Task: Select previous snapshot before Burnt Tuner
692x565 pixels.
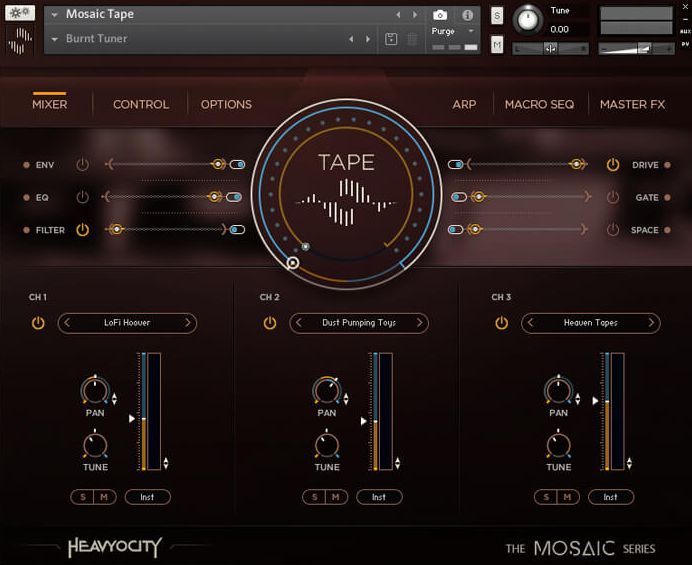Action: point(351,39)
